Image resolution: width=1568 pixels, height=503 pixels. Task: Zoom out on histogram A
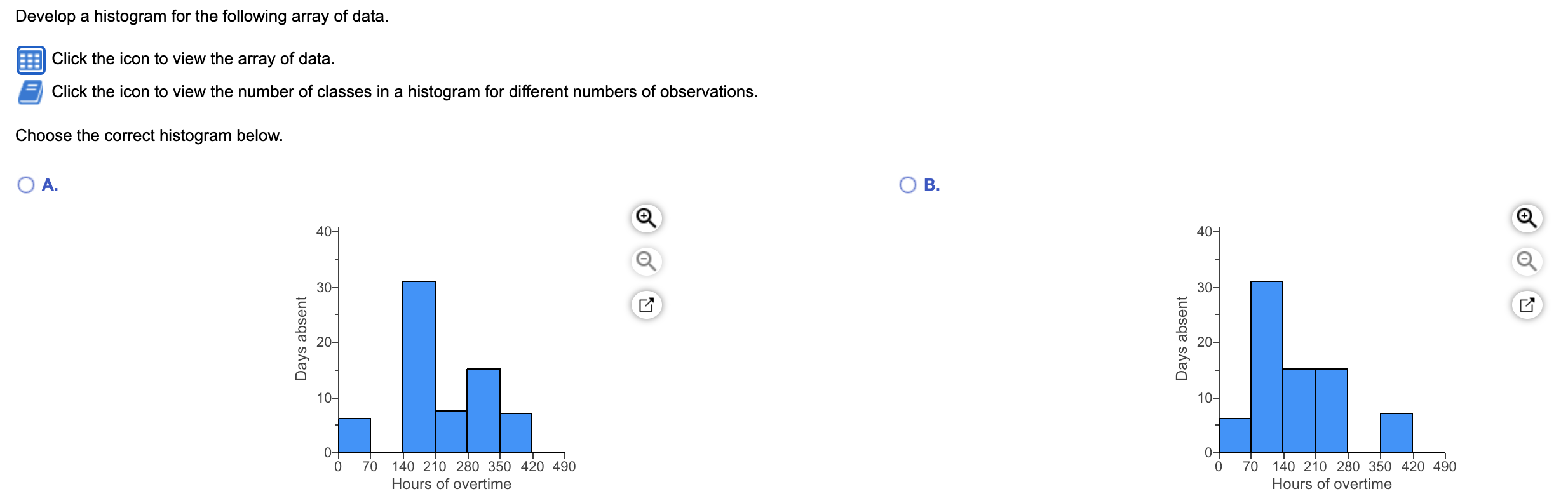coord(647,261)
